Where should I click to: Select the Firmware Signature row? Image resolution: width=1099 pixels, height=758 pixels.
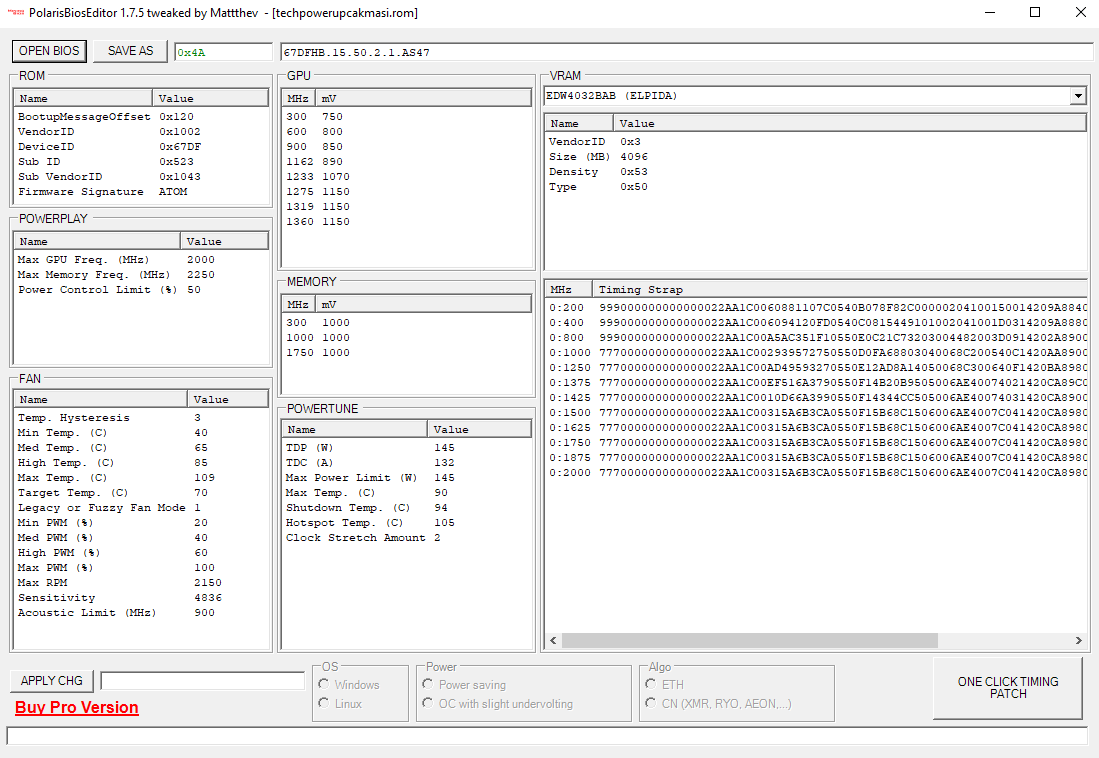pos(141,191)
